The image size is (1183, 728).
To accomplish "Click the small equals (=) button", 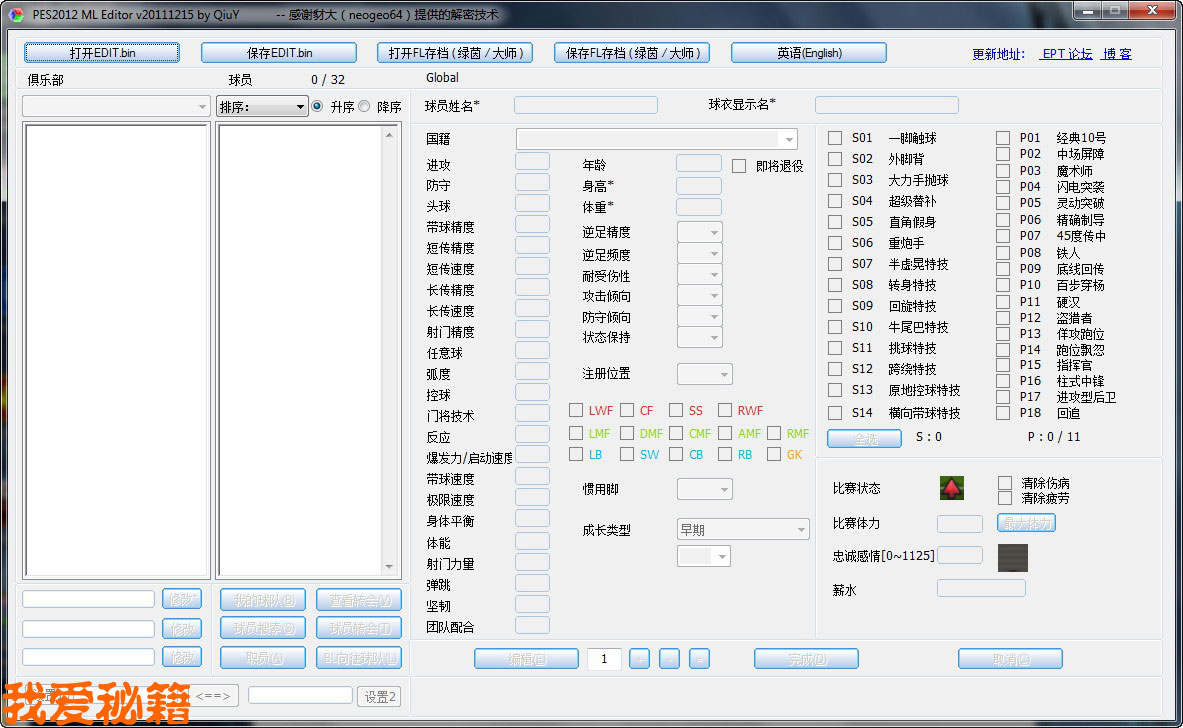I will pos(700,659).
